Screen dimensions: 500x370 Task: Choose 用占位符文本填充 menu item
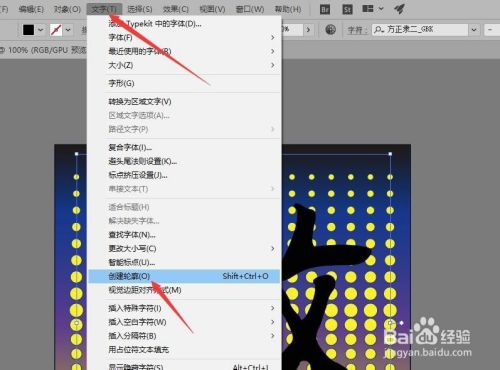[x=184, y=350]
